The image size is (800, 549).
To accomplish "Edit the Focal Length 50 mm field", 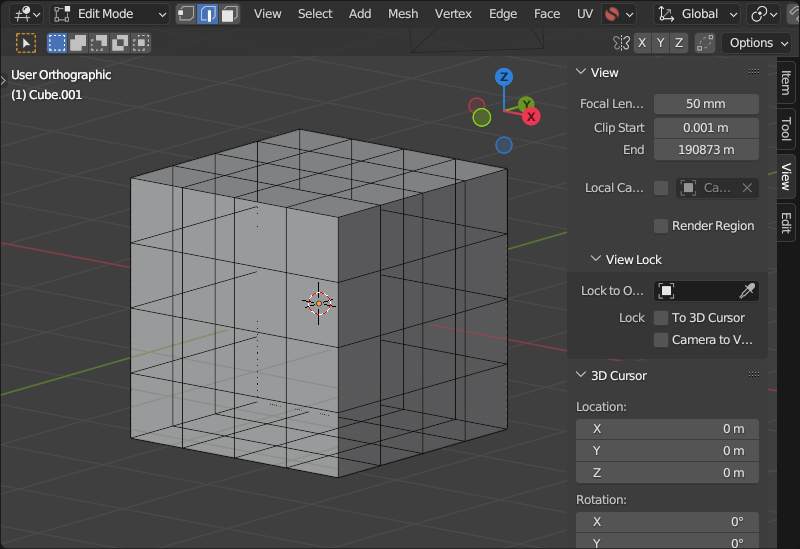I will tap(706, 104).
